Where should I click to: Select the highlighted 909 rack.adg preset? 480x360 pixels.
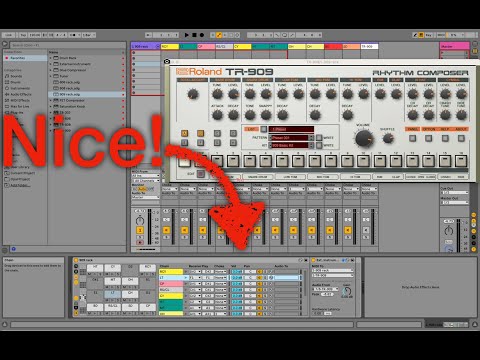click(87, 94)
